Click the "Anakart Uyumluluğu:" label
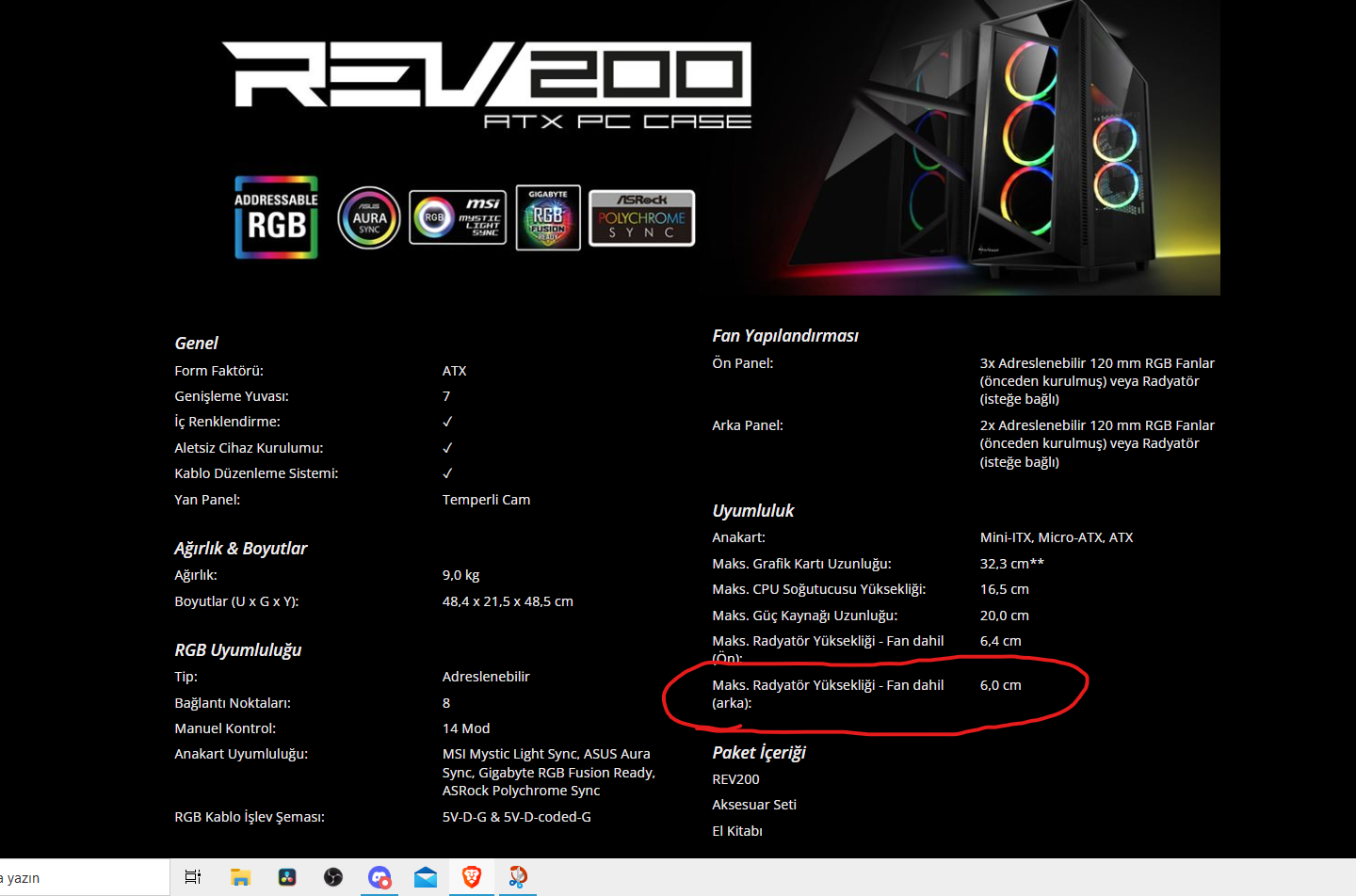The width and height of the screenshot is (1356, 896). (241, 754)
